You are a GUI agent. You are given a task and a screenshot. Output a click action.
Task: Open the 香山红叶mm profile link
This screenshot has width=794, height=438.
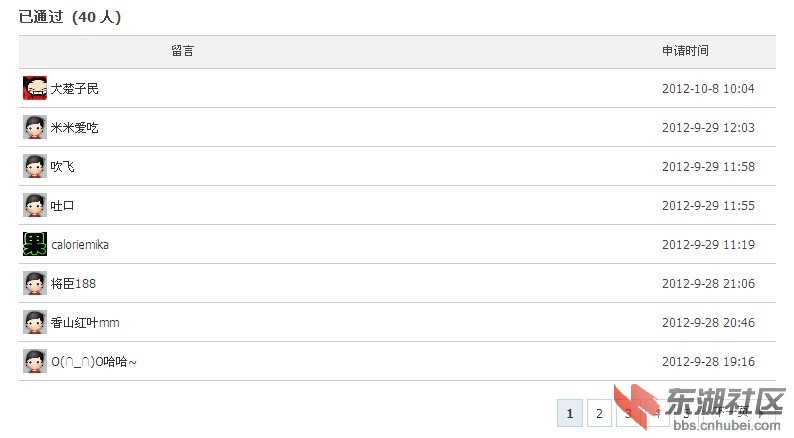pos(85,323)
